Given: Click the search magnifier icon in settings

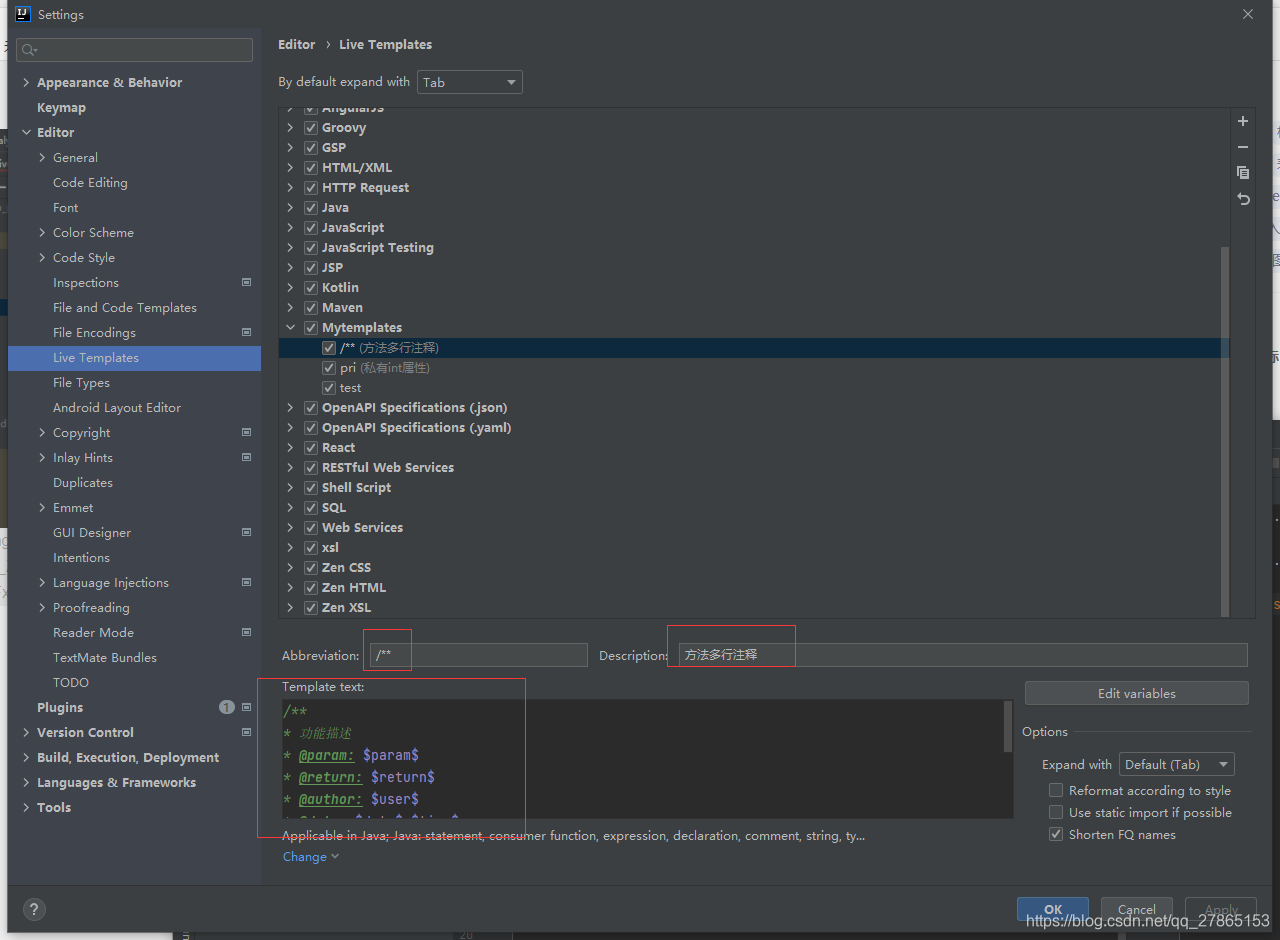Looking at the screenshot, I should 29,50.
